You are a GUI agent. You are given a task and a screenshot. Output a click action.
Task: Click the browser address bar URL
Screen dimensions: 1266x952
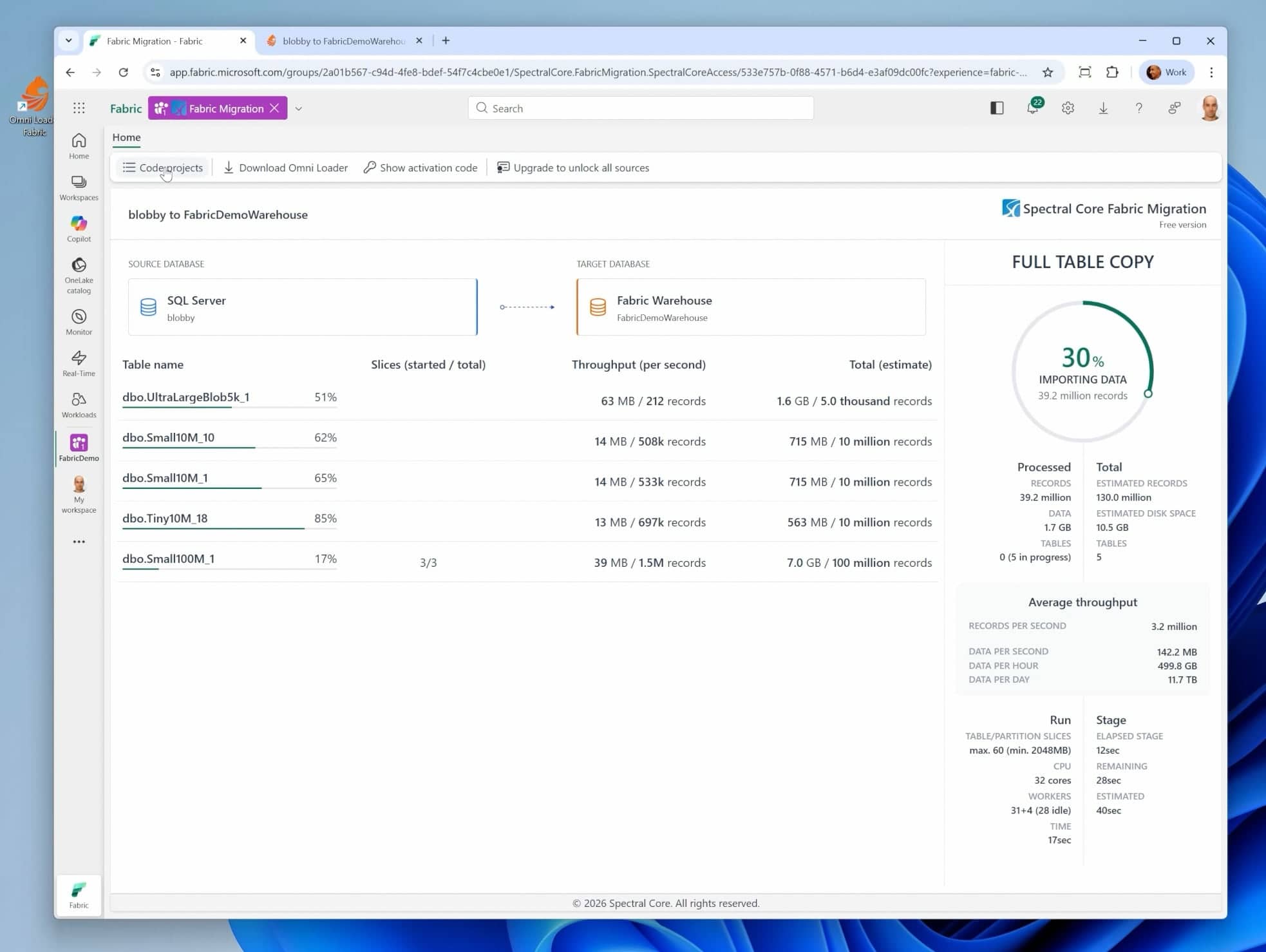598,72
